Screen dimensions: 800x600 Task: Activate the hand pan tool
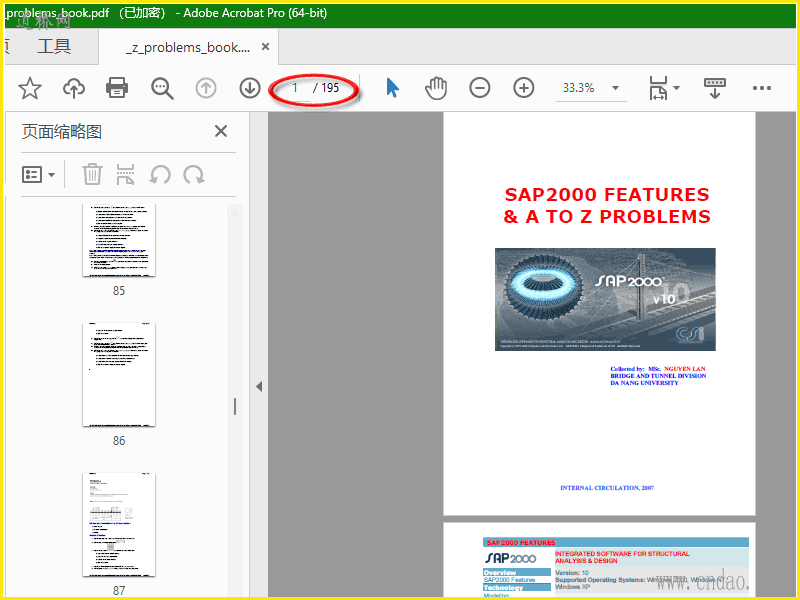pos(436,88)
